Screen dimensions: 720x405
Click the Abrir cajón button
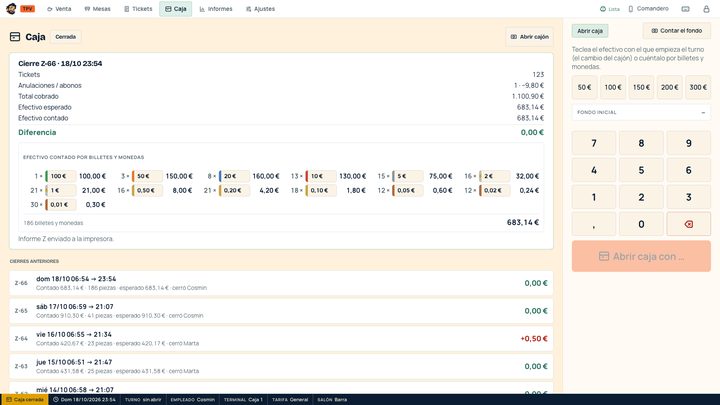(x=529, y=37)
